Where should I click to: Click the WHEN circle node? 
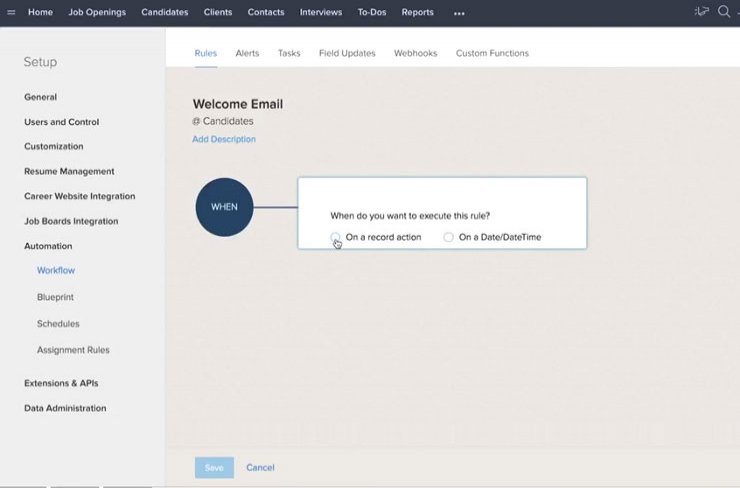click(x=225, y=207)
